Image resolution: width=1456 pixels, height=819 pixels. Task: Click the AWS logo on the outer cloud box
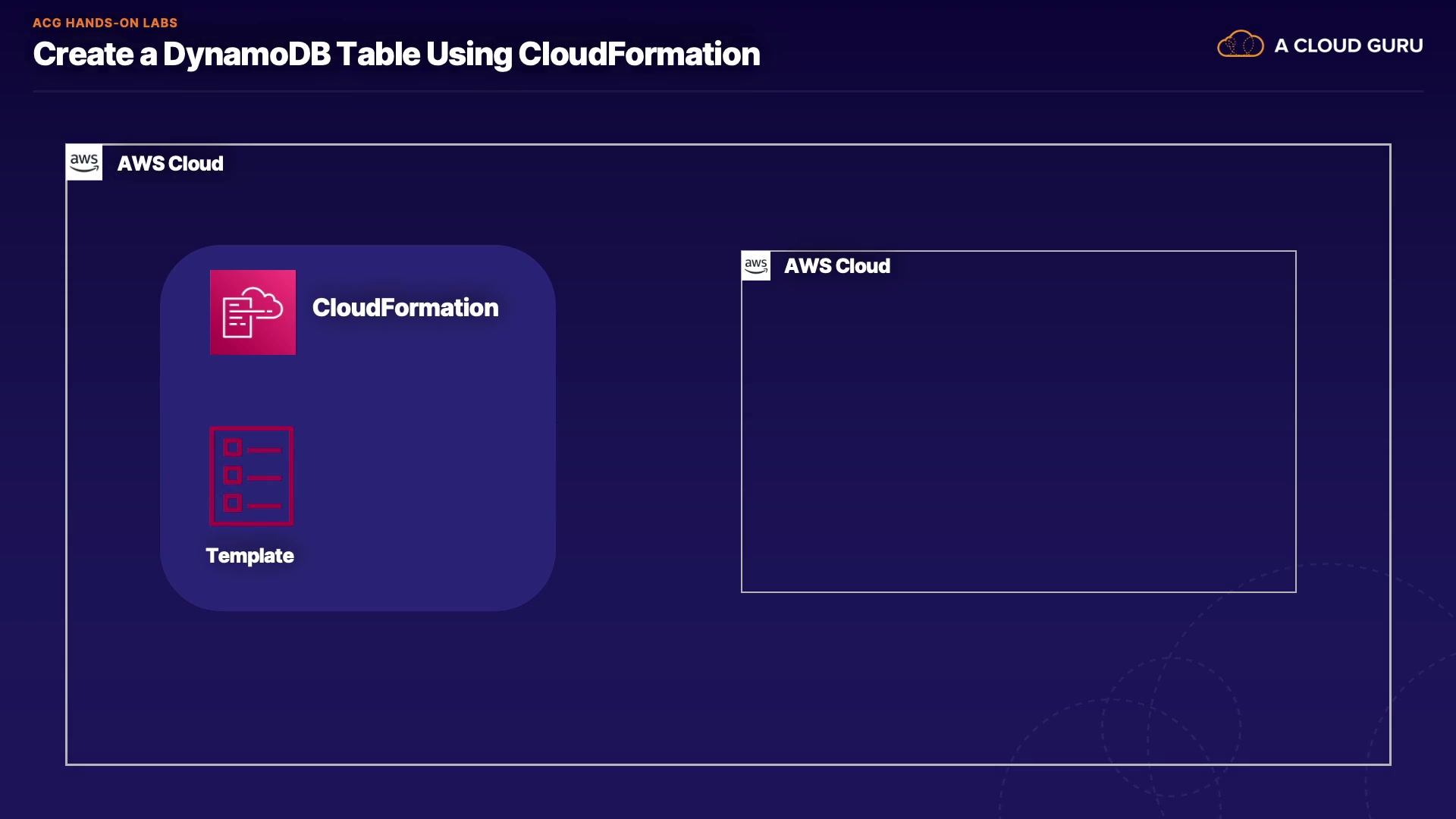84,162
